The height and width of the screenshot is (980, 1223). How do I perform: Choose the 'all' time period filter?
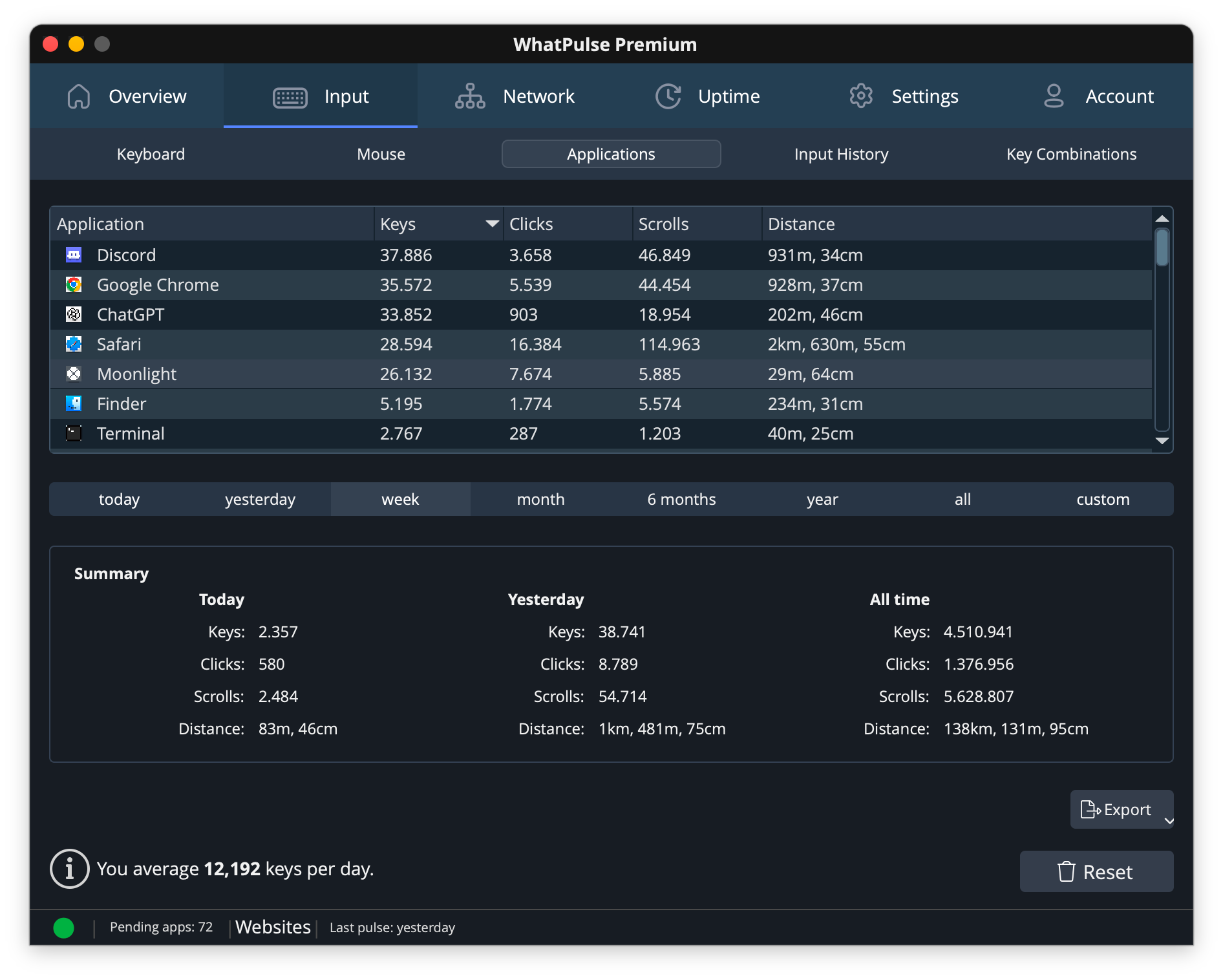pos(962,499)
